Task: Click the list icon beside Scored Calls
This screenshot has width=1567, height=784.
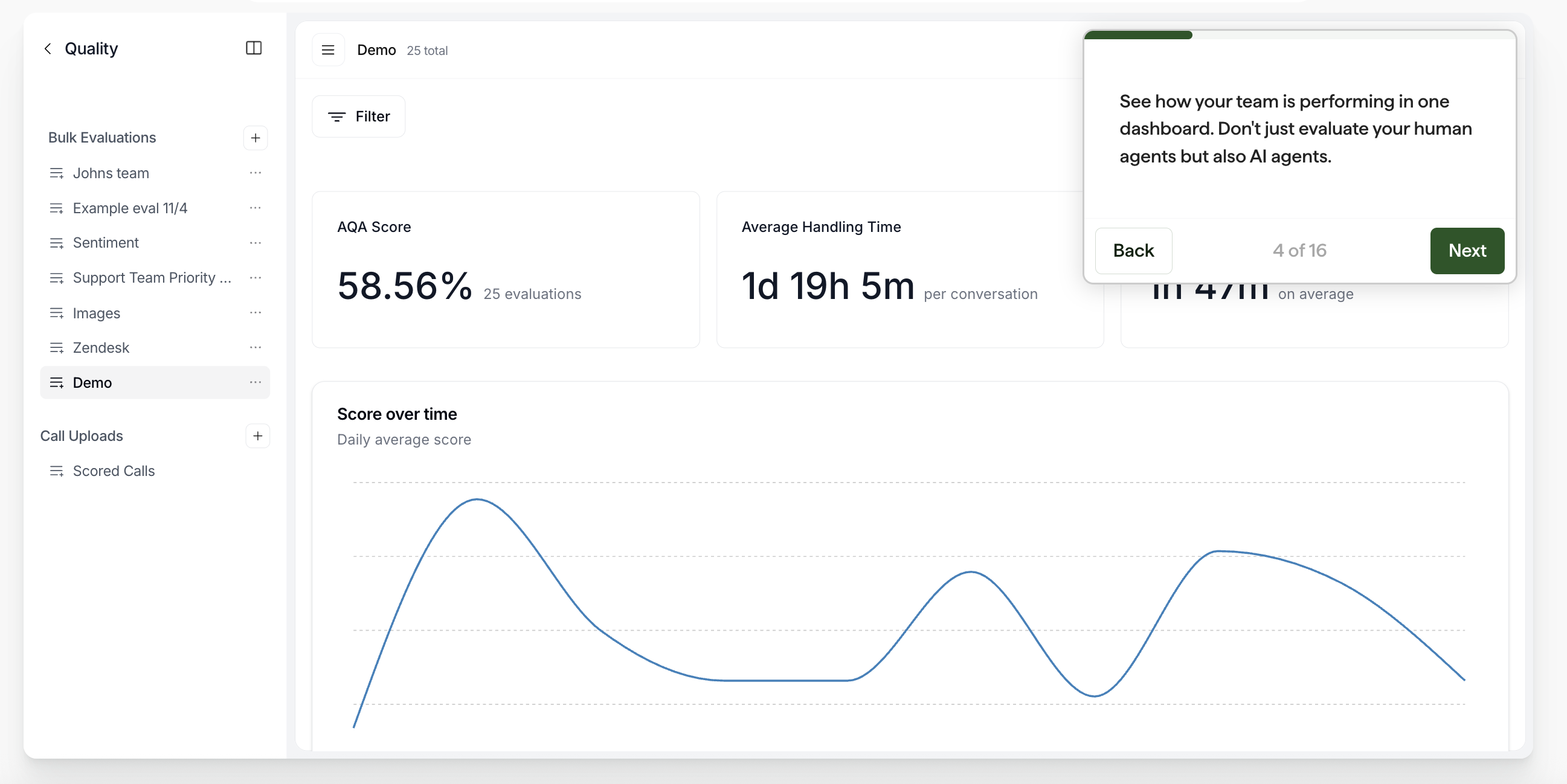Action: (57, 471)
